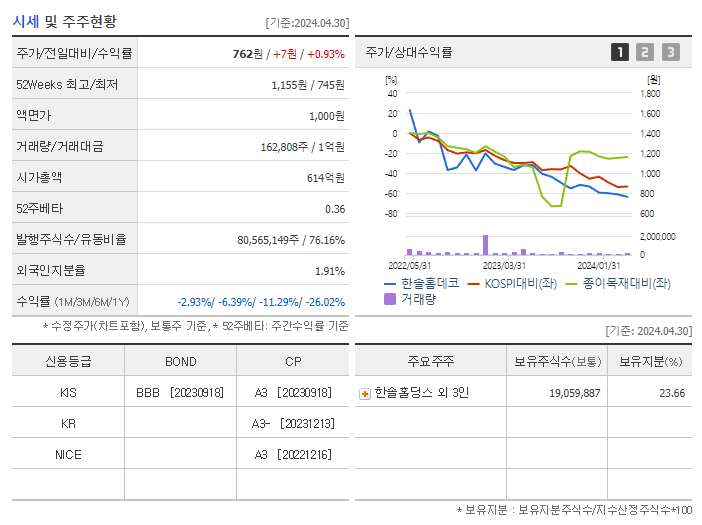Select the 1.91% foreign ownership value
The height and width of the screenshot is (525, 702).
click(x=330, y=271)
